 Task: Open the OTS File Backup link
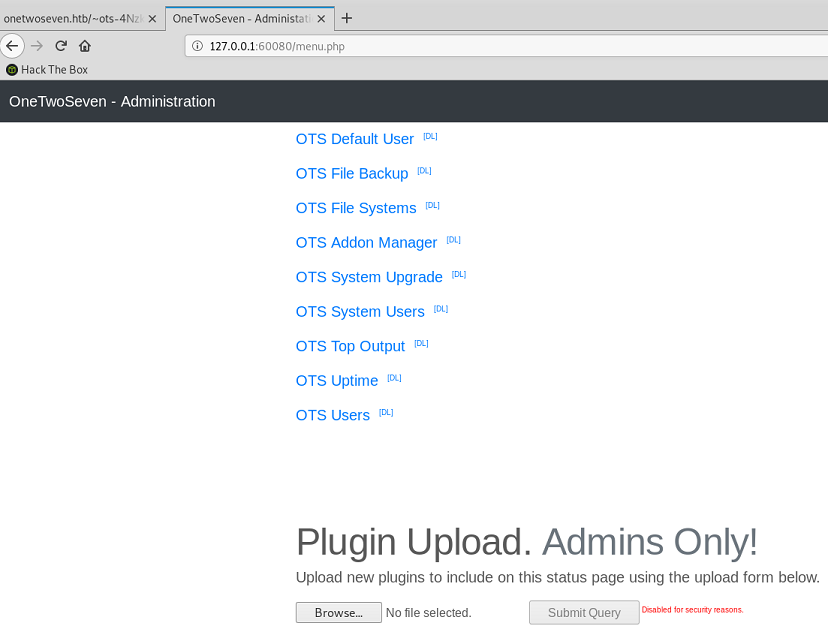tap(352, 174)
